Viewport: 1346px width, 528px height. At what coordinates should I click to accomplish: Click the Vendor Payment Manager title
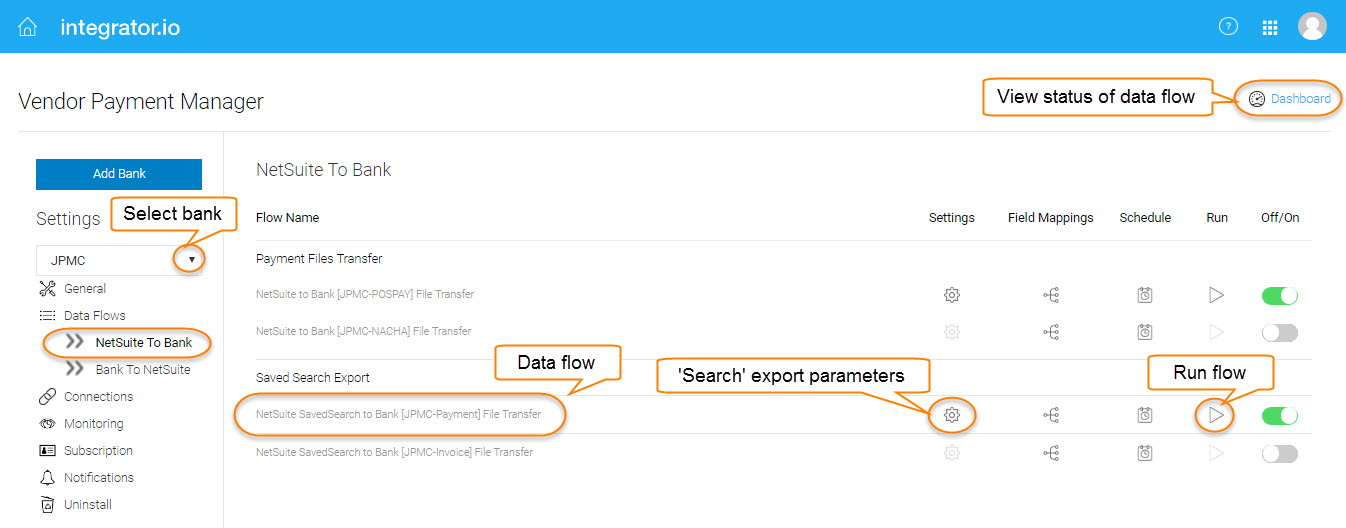(141, 102)
